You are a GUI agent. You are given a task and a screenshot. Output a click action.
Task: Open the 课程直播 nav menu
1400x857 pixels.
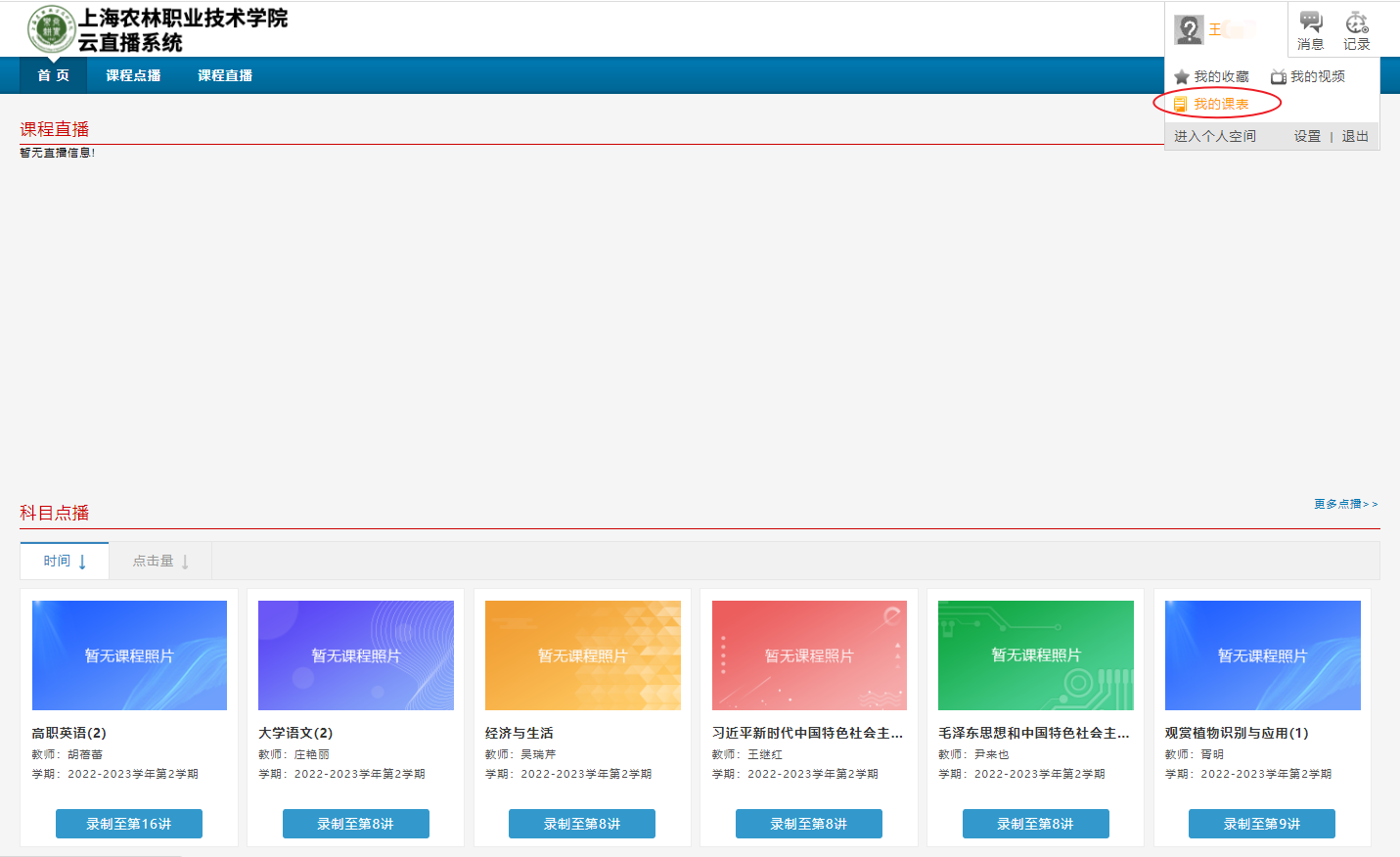225,75
